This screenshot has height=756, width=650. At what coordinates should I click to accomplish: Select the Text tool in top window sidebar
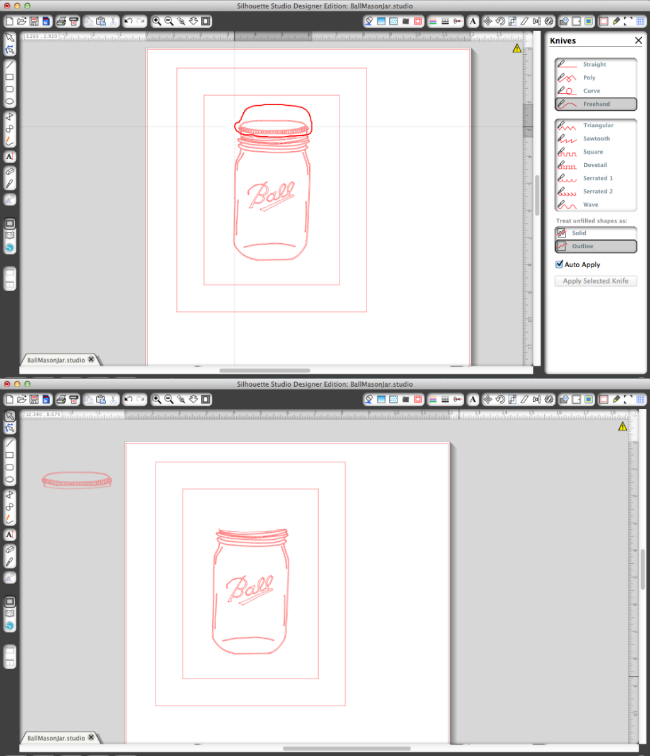10,157
